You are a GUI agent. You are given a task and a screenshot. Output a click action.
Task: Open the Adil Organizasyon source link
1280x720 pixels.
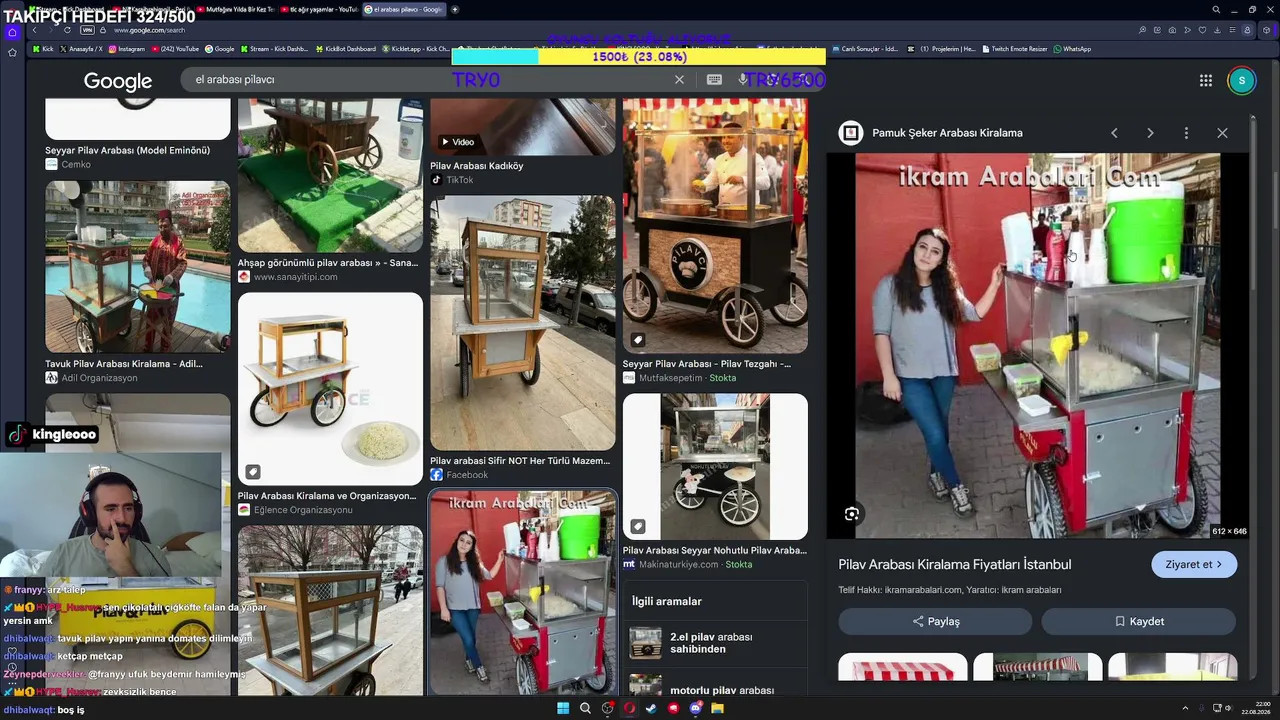[100, 378]
